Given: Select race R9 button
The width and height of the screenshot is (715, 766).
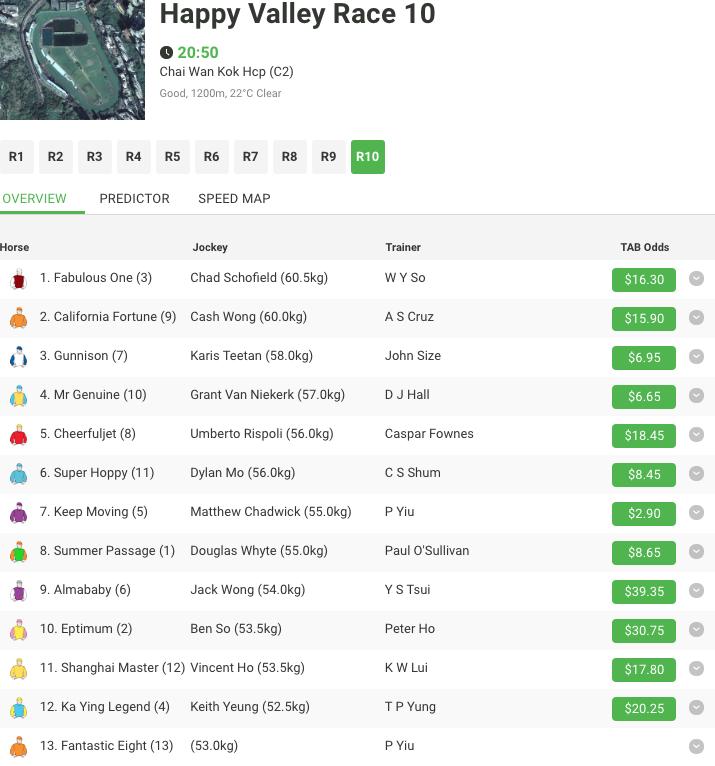Looking at the screenshot, I should 328,157.
